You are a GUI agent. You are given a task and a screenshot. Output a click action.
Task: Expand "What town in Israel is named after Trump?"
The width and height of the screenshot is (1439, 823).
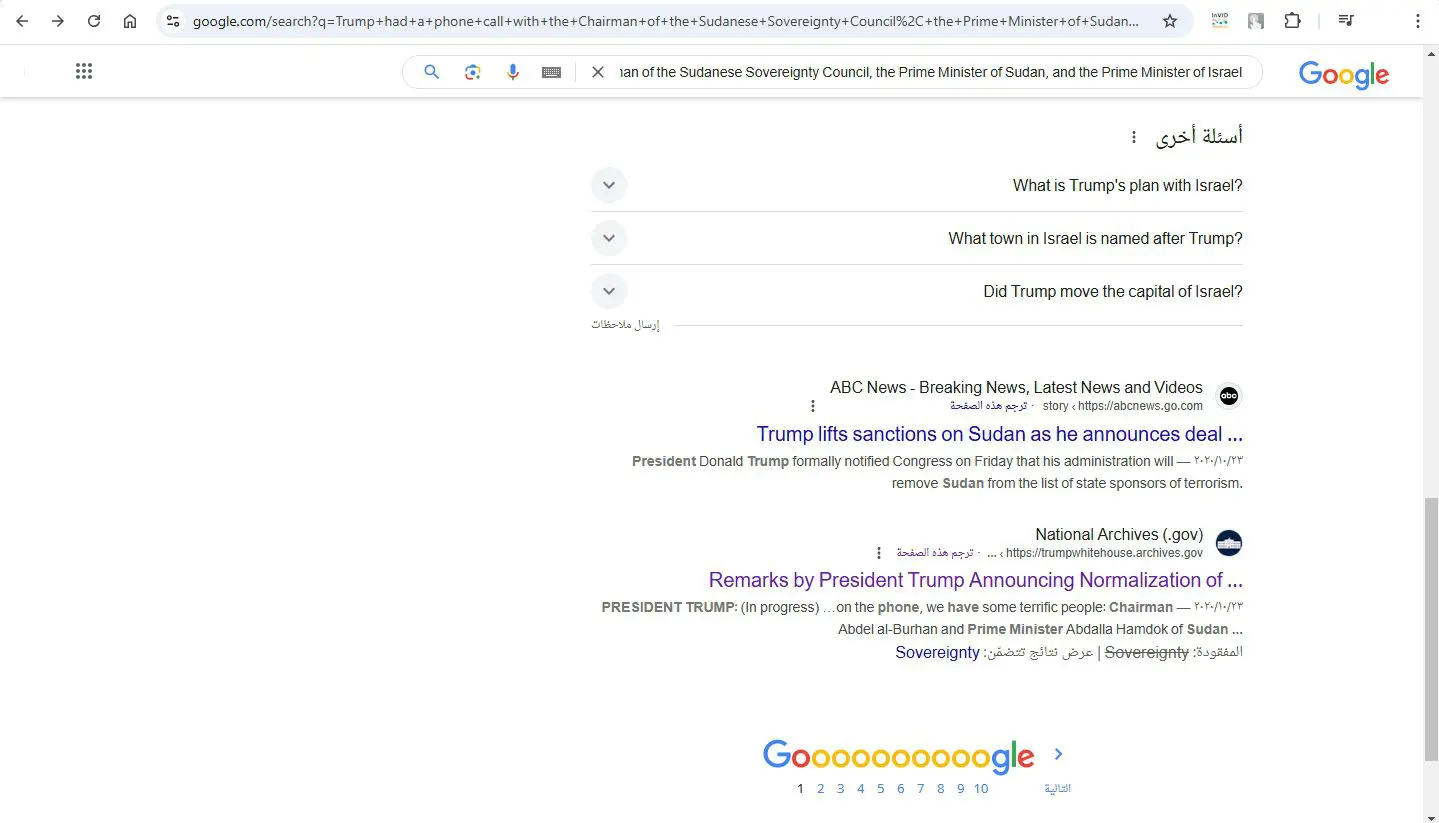(x=917, y=238)
